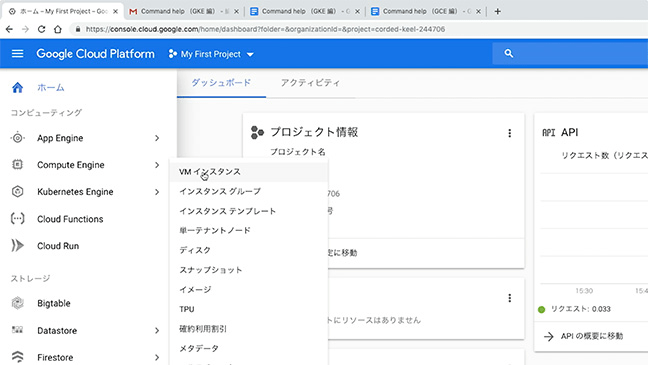Click the browser home icon

(x=58, y=29)
